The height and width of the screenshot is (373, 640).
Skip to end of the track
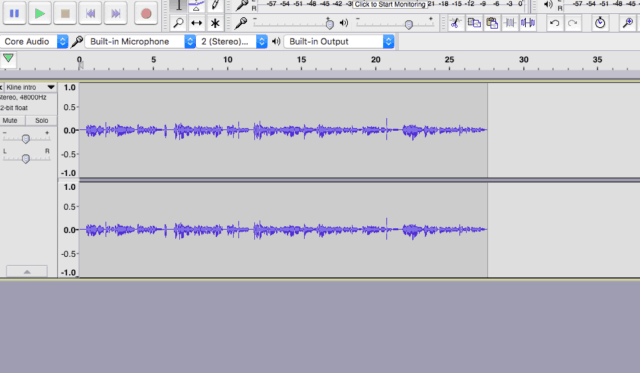[x=116, y=13]
